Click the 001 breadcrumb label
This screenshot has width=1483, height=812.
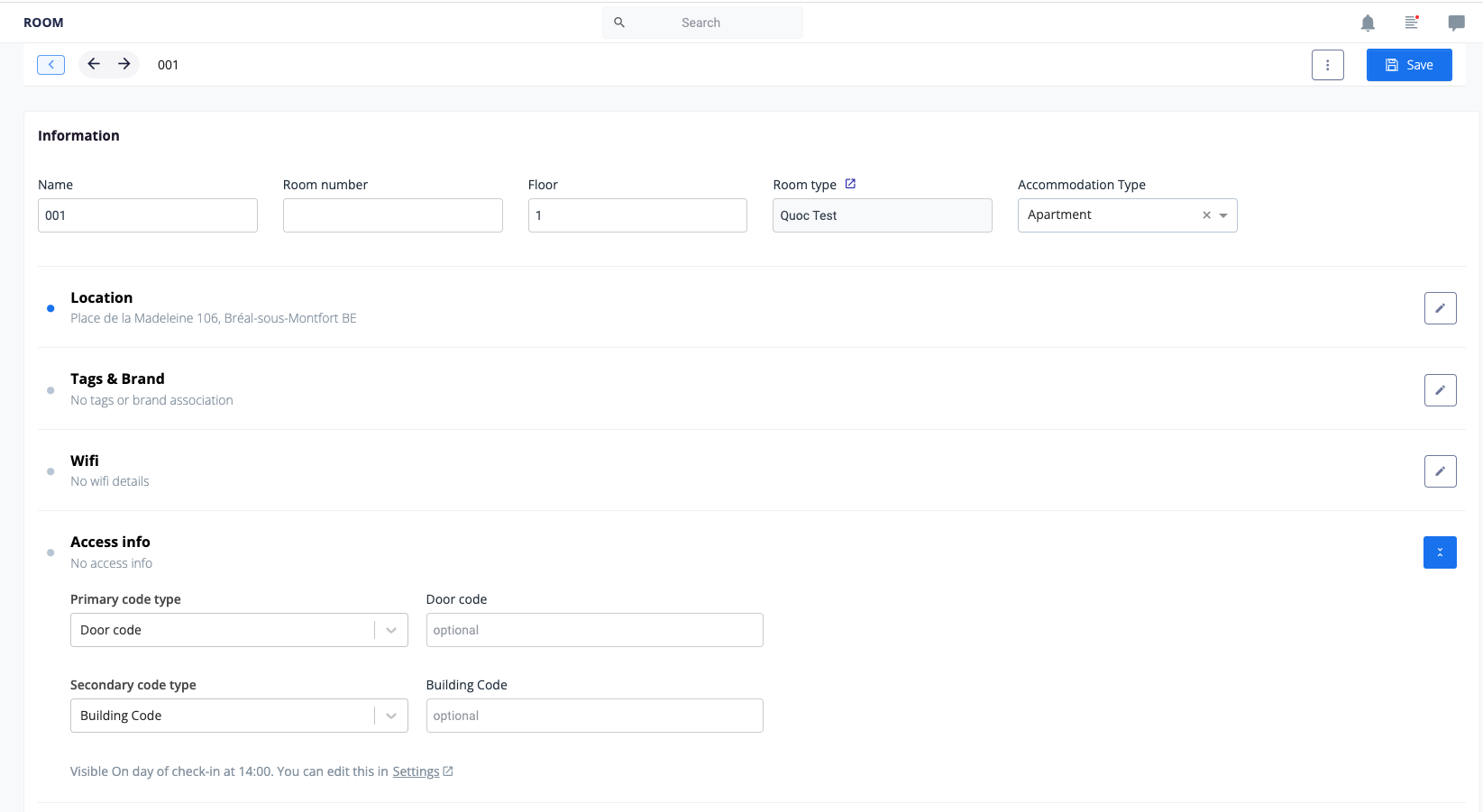168,65
